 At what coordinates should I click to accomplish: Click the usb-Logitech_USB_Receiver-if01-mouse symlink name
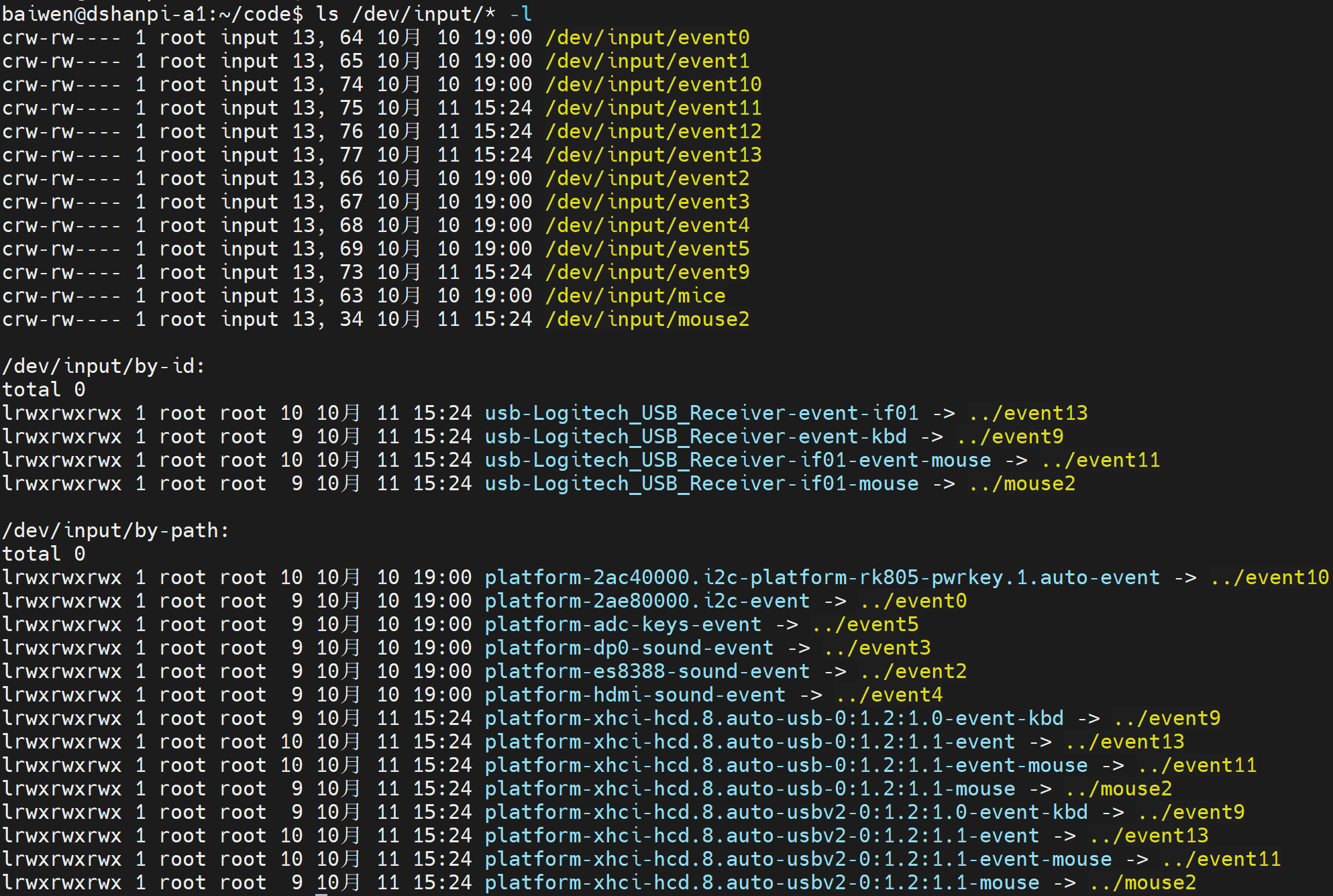coord(701,484)
